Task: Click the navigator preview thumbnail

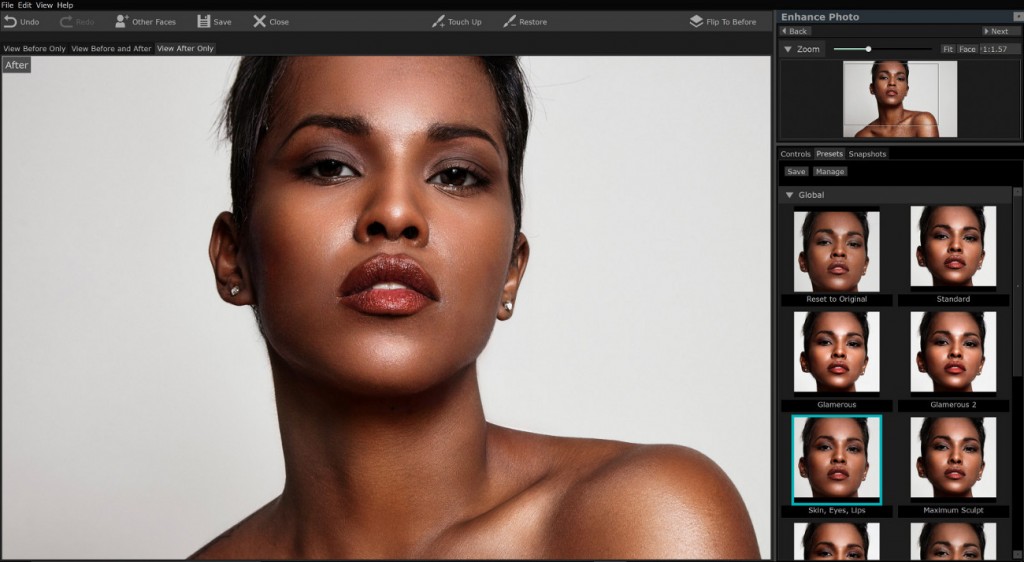Action: point(900,99)
